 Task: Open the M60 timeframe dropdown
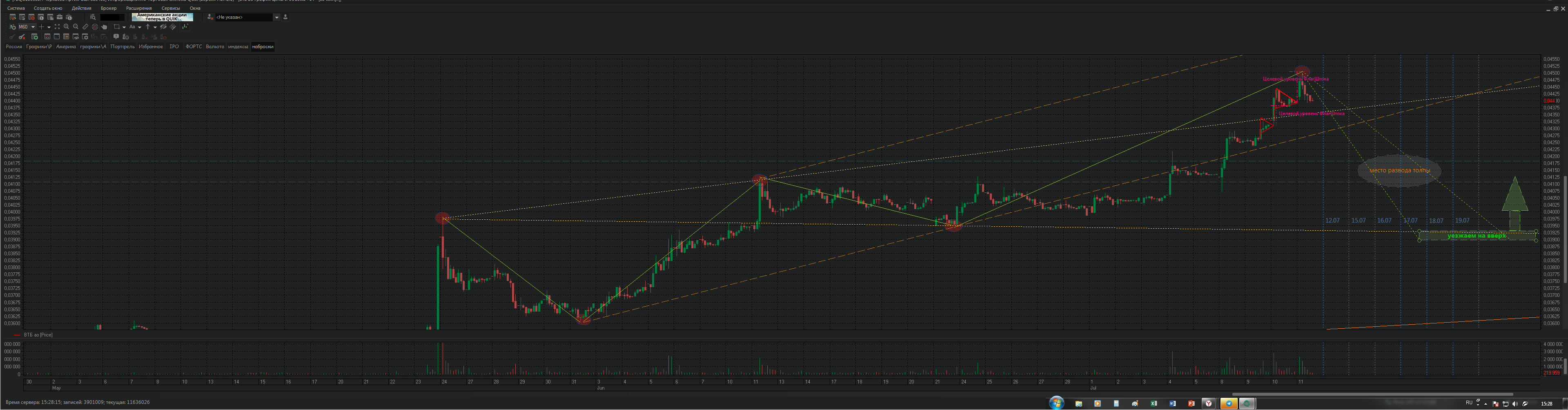tap(33, 27)
